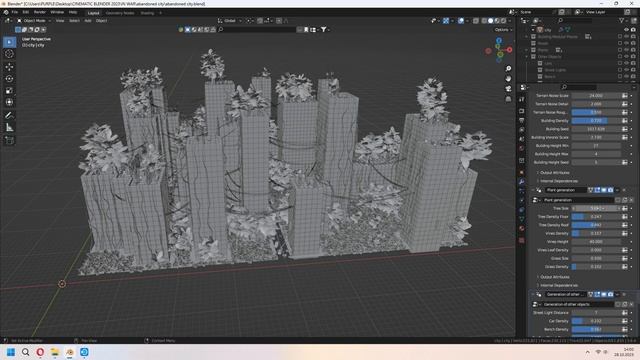Image resolution: width=640 pixels, height=360 pixels.
Task: Toggle viewport overlays button
Action: (x=461, y=20)
